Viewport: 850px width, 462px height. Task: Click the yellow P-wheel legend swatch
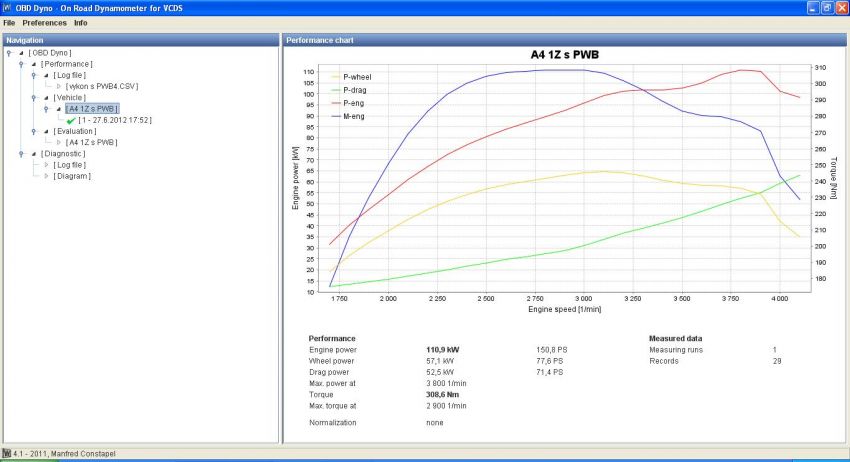336,77
